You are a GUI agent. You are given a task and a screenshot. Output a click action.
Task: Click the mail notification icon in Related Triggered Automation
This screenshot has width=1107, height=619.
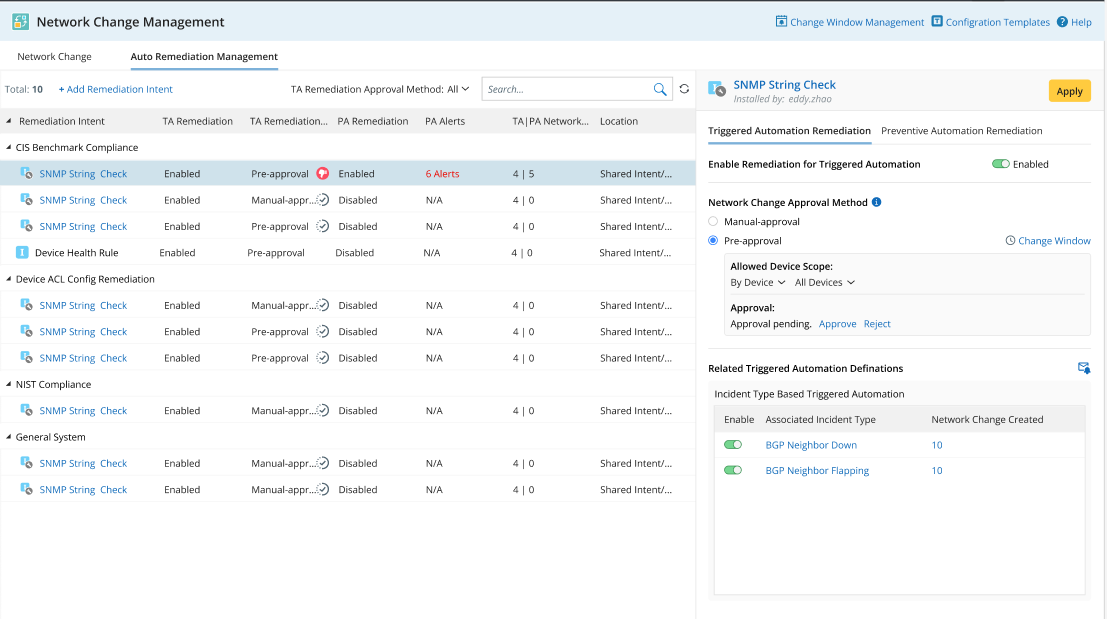[x=1083, y=368]
